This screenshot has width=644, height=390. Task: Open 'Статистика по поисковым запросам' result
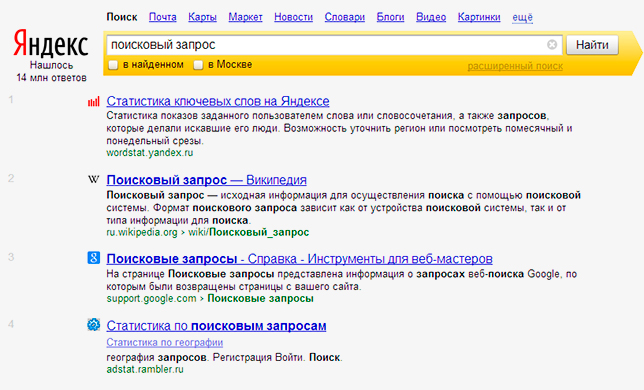[x=216, y=326]
